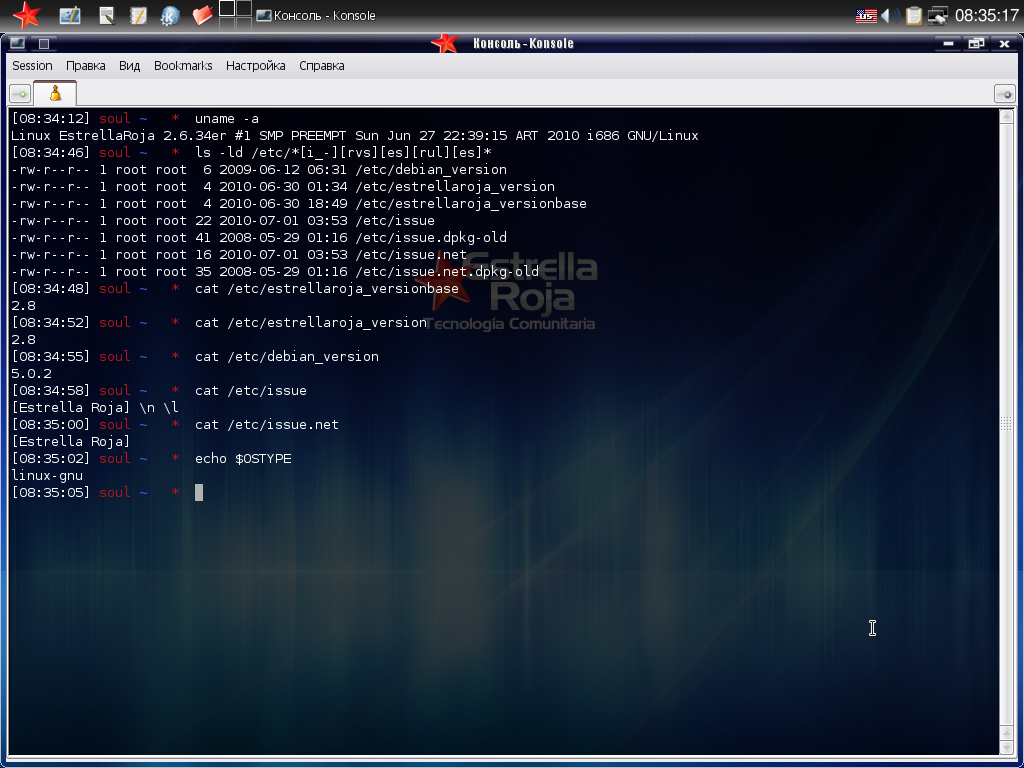
Task: Click '/etc/debian_version' in ls output
Action: coord(431,170)
